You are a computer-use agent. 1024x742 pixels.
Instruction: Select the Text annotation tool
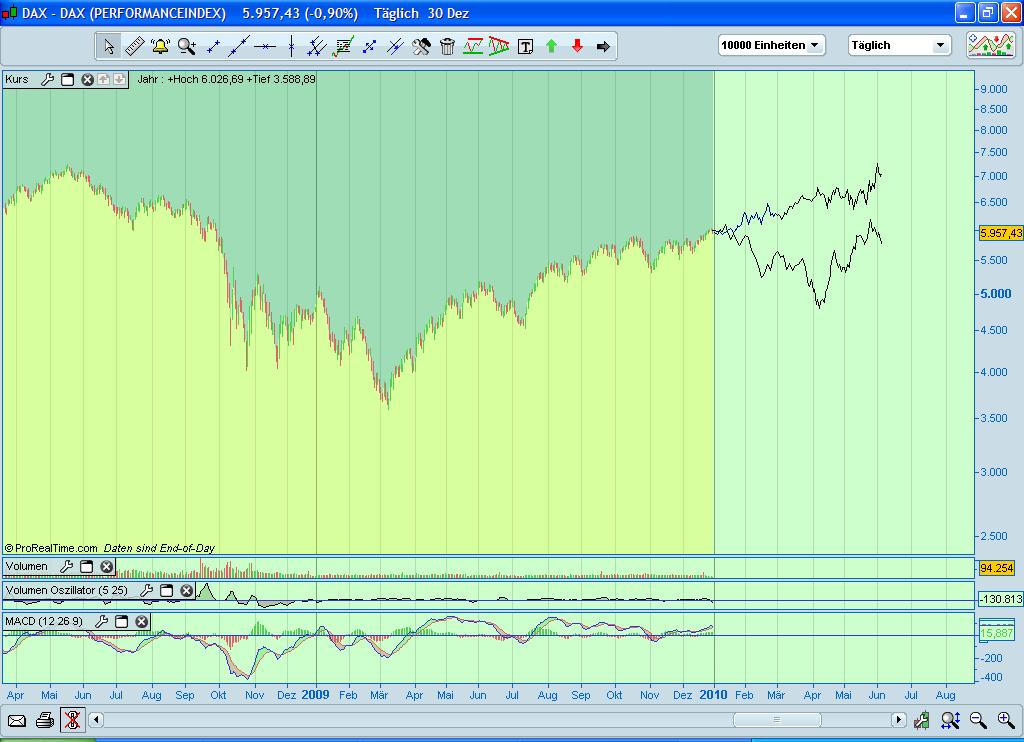tap(525, 46)
